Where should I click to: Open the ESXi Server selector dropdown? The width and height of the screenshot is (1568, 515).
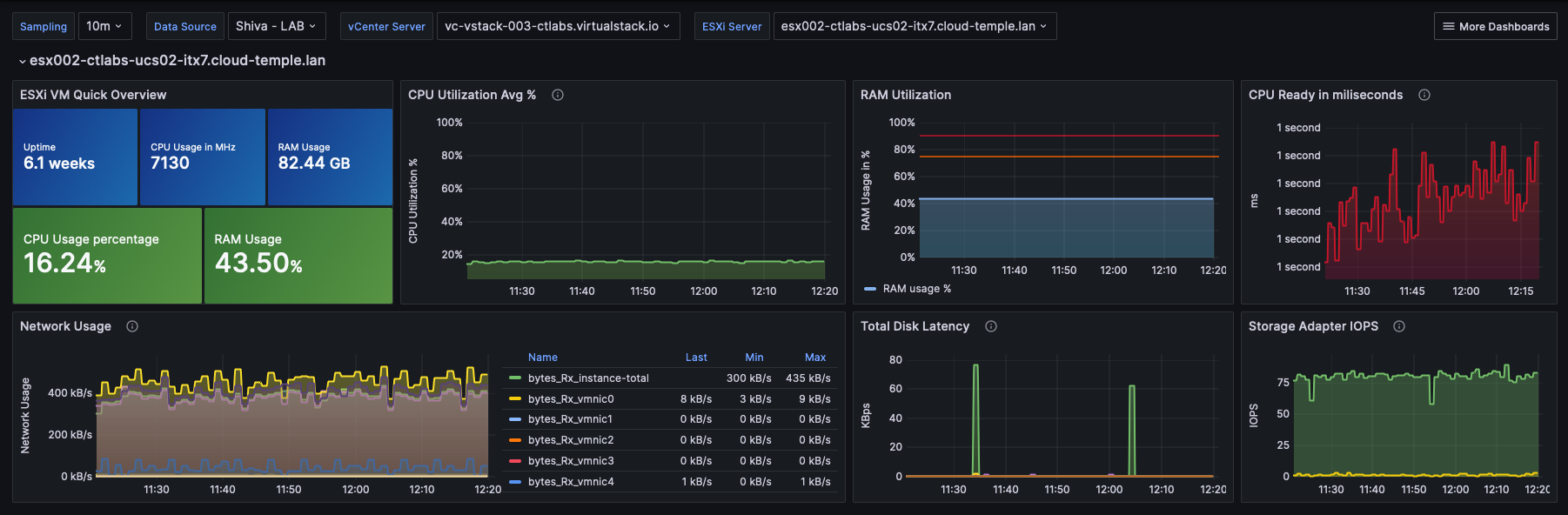tap(914, 26)
